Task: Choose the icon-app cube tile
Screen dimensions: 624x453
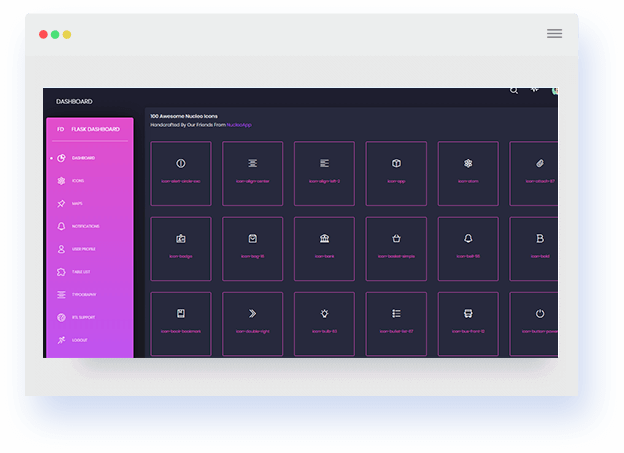Action: point(396,174)
